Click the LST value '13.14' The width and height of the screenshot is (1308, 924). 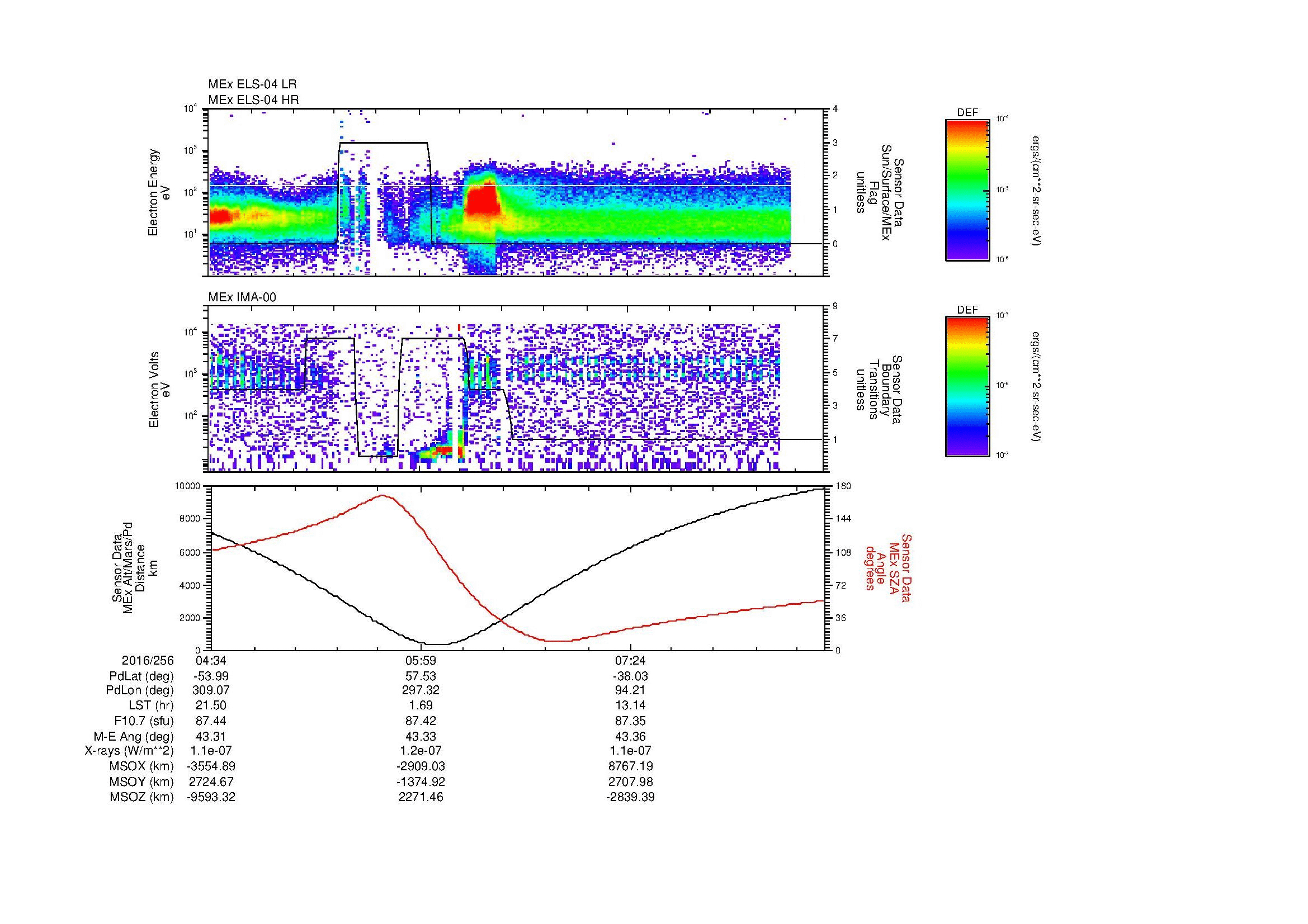pos(631,706)
